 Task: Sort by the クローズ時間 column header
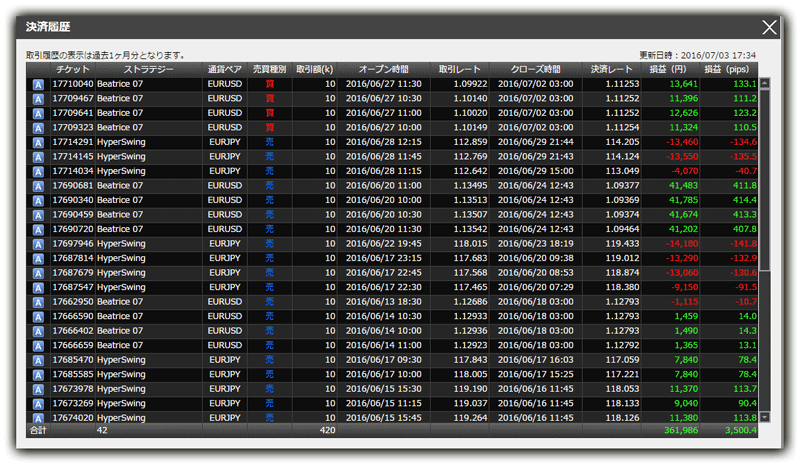(536, 69)
